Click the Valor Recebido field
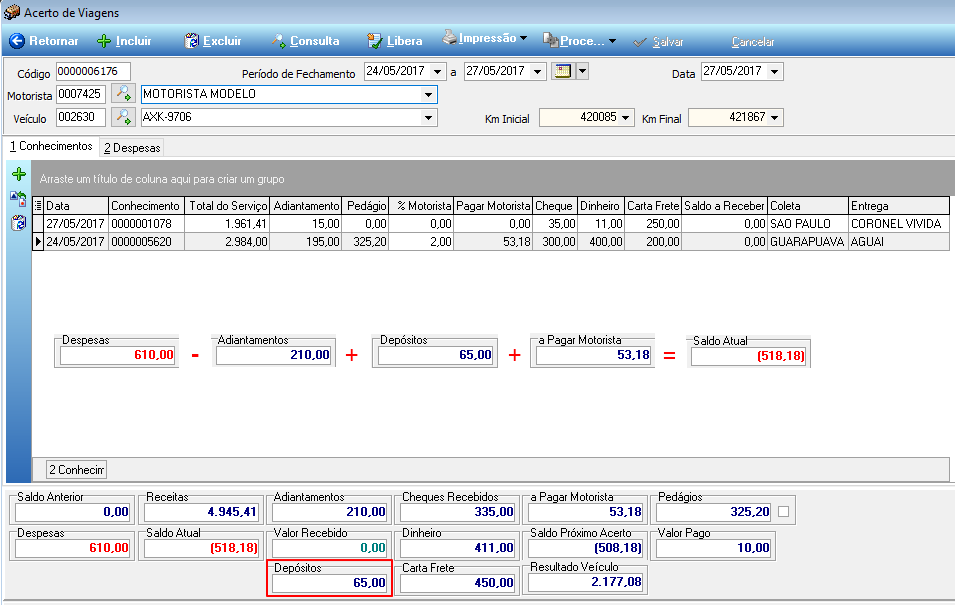The image size is (955, 605). (x=329, y=548)
